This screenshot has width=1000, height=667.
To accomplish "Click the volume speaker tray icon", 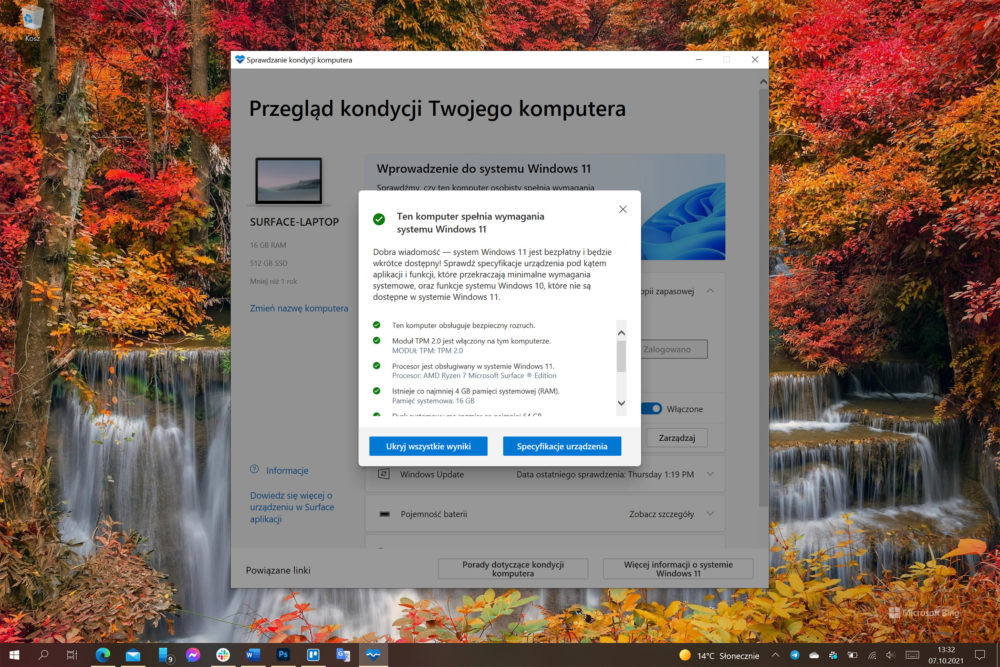I will pyautogui.click(x=890, y=655).
